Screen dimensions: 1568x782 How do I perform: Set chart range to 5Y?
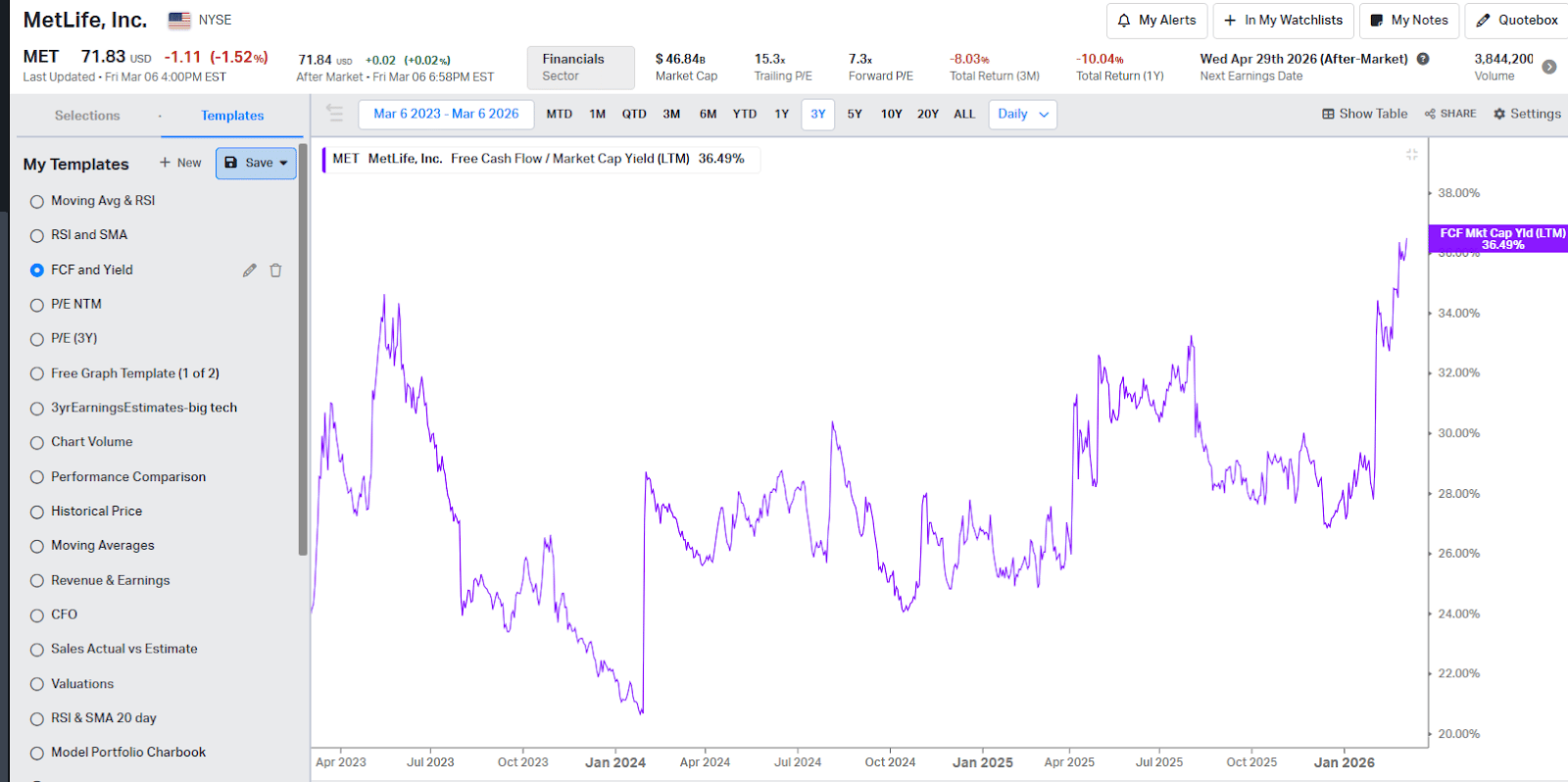855,115
